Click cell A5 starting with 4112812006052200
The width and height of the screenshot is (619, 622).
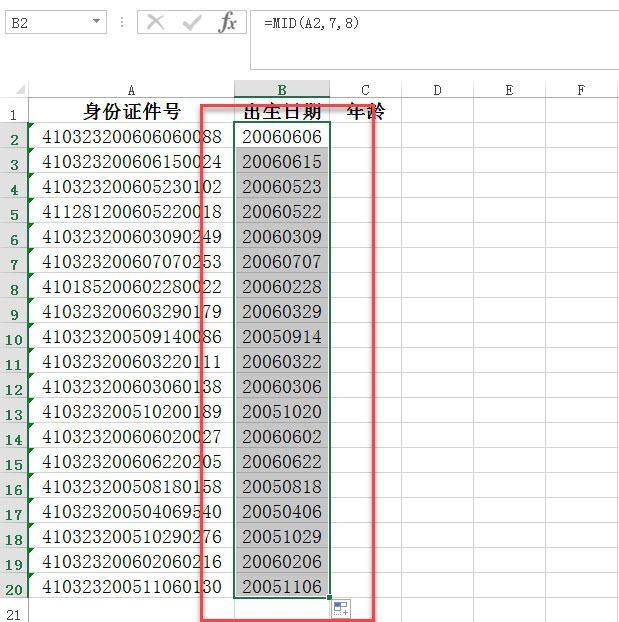point(131,211)
